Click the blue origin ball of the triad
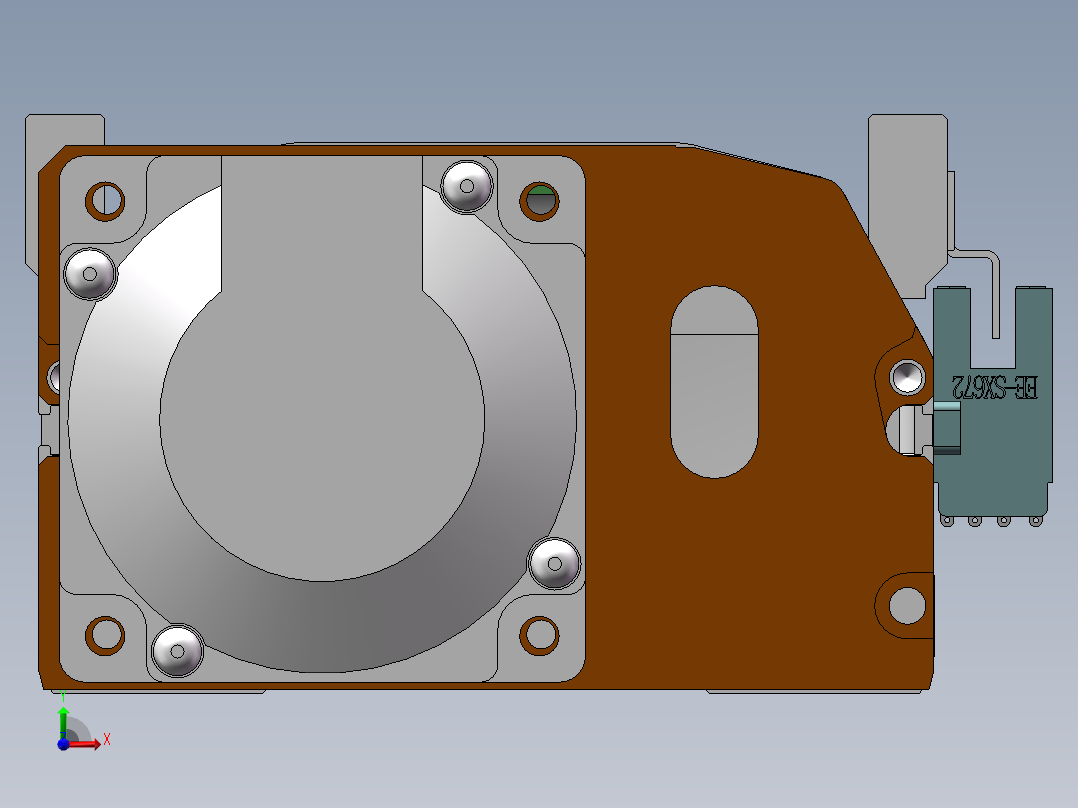 pos(63,743)
